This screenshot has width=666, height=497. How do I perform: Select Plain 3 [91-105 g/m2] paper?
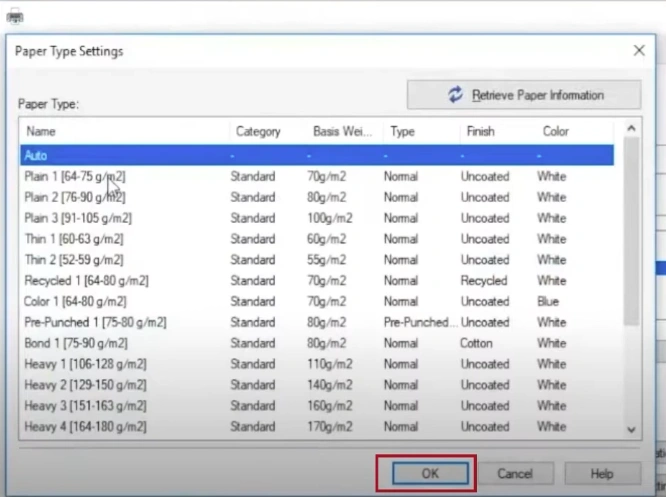[x=317, y=218]
